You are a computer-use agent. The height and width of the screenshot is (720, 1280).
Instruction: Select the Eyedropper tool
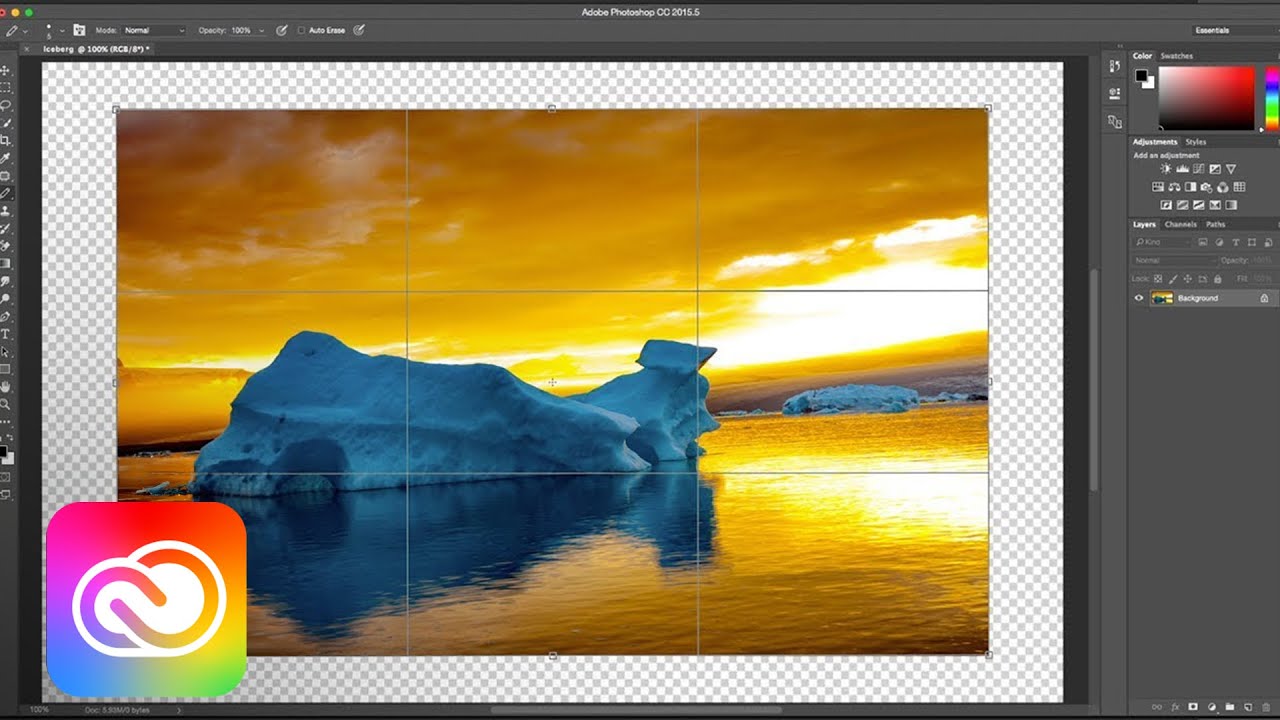point(5,158)
